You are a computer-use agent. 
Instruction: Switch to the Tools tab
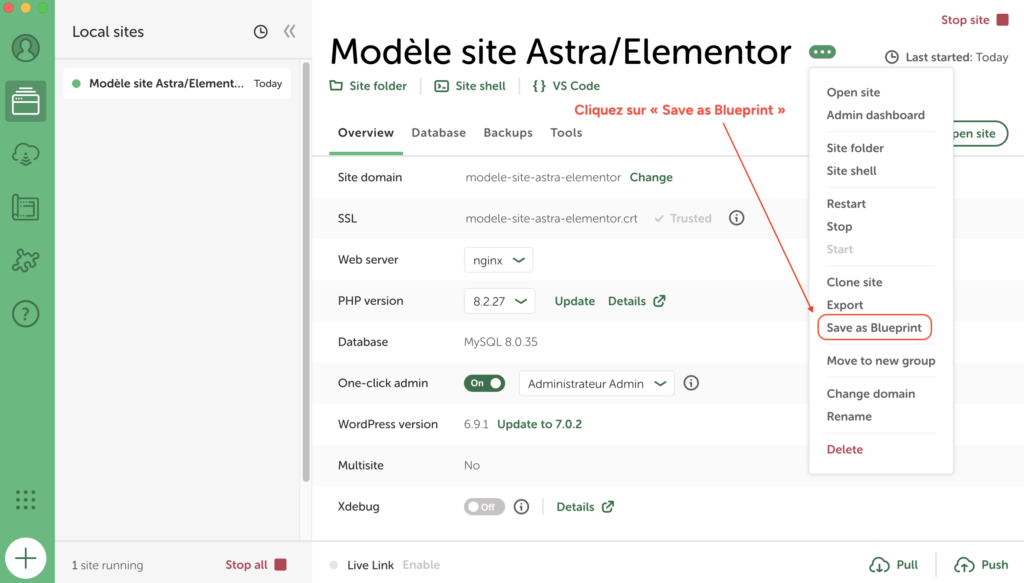point(566,133)
